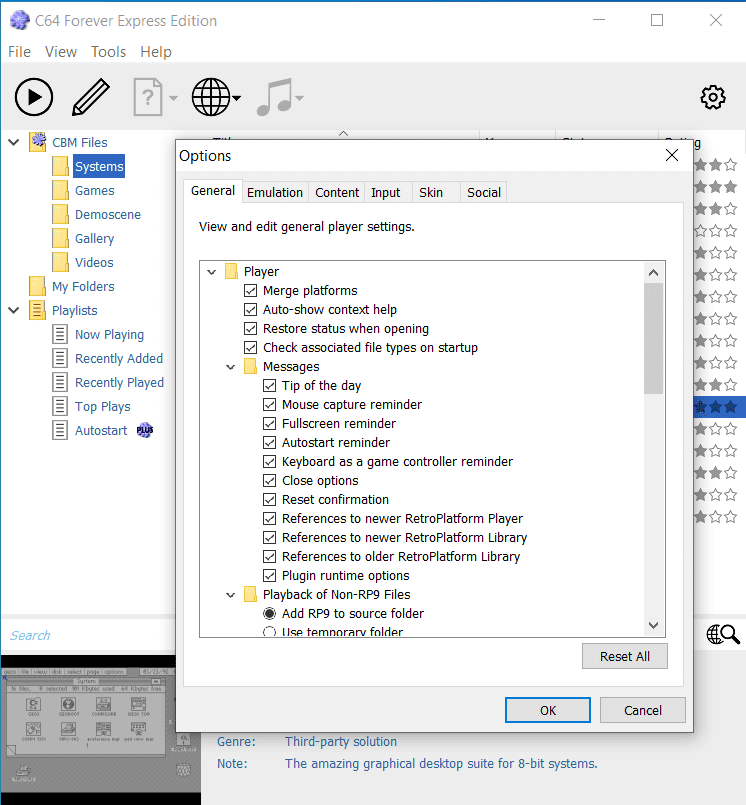Click the Demoscene folder icon

tap(60, 215)
